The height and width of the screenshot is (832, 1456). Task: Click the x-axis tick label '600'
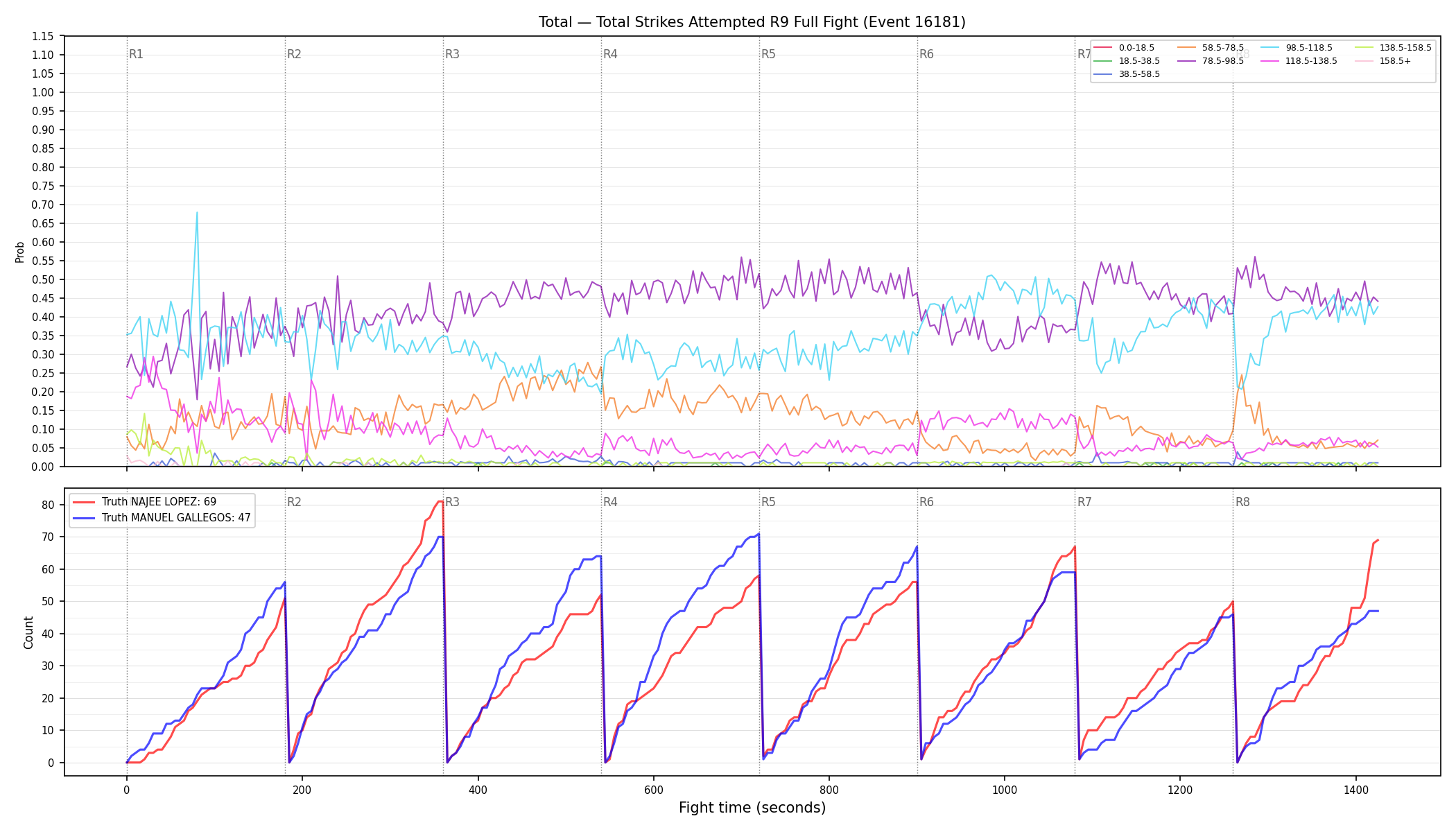coord(654,790)
